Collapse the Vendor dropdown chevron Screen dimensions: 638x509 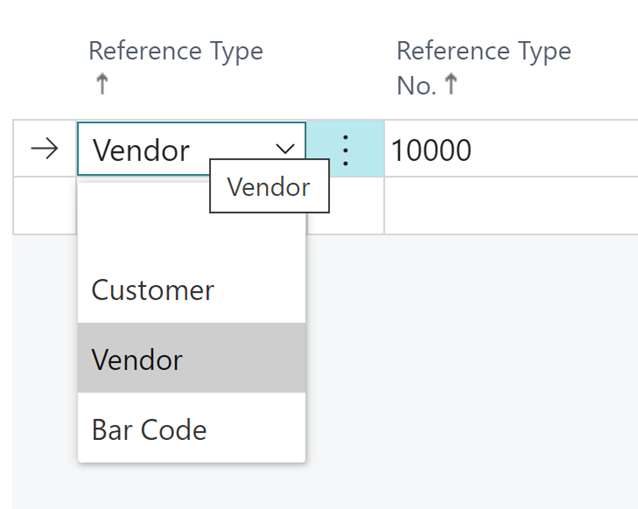click(x=285, y=149)
